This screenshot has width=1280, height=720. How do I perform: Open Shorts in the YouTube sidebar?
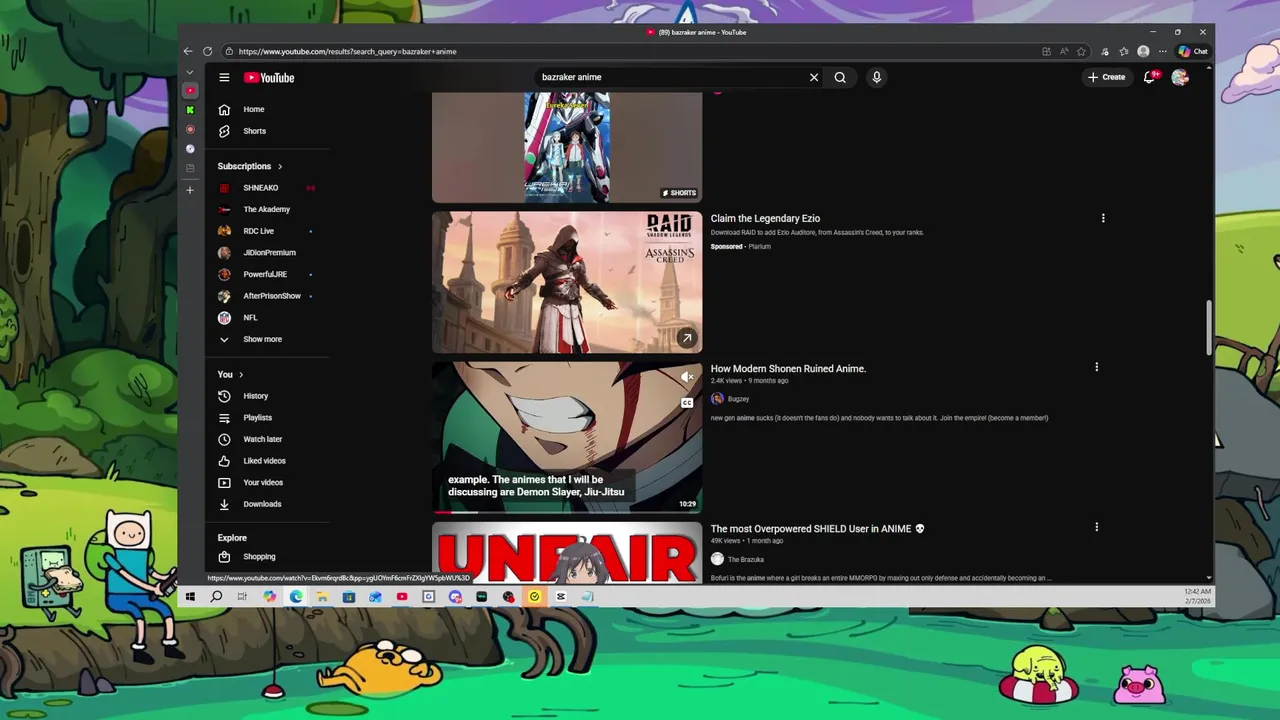click(268, 131)
